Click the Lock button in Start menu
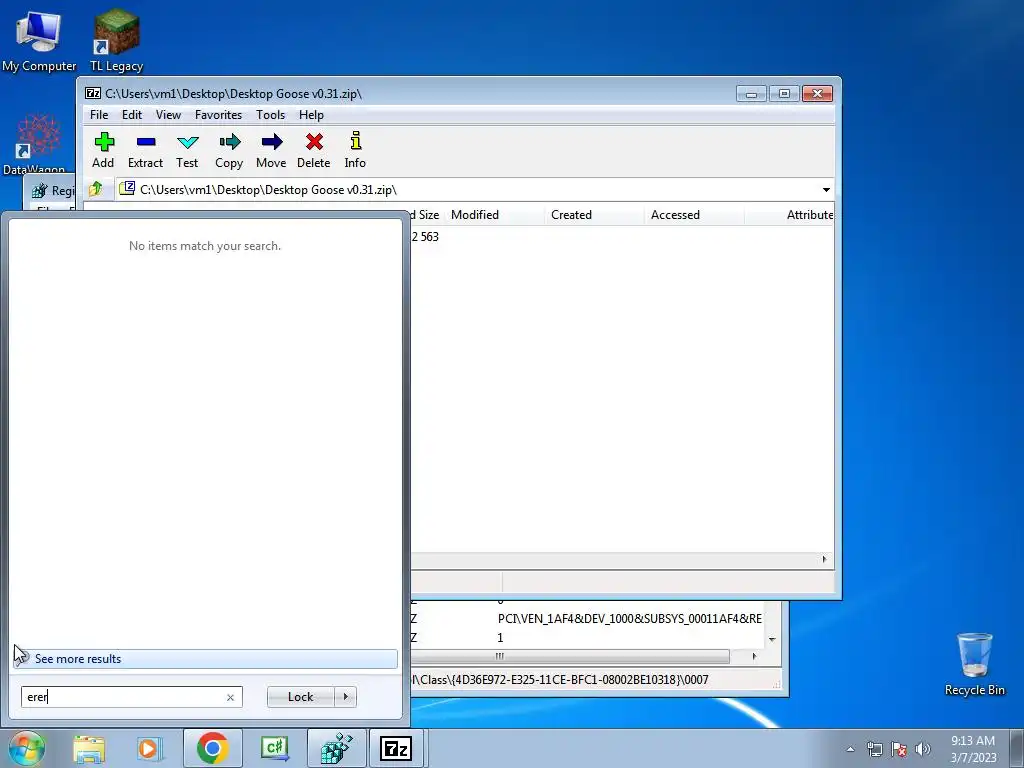This screenshot has width=1024, height=768. pos(300,697)
